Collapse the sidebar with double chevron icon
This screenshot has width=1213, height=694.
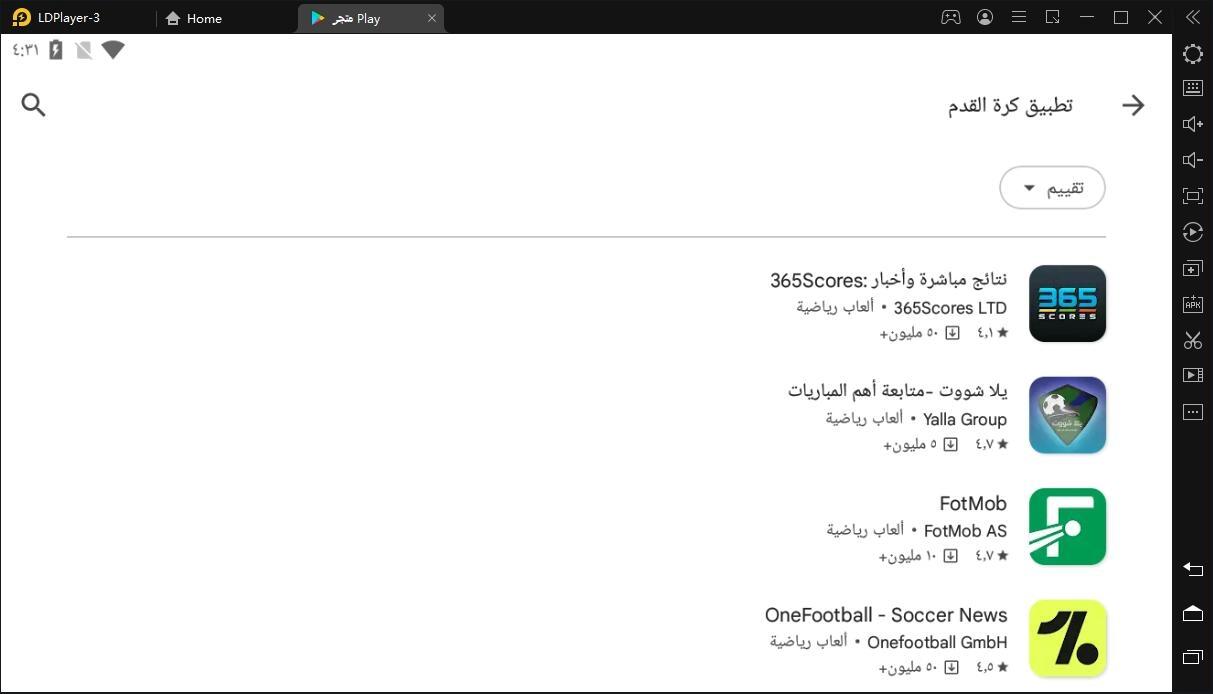coord(1192,17)
